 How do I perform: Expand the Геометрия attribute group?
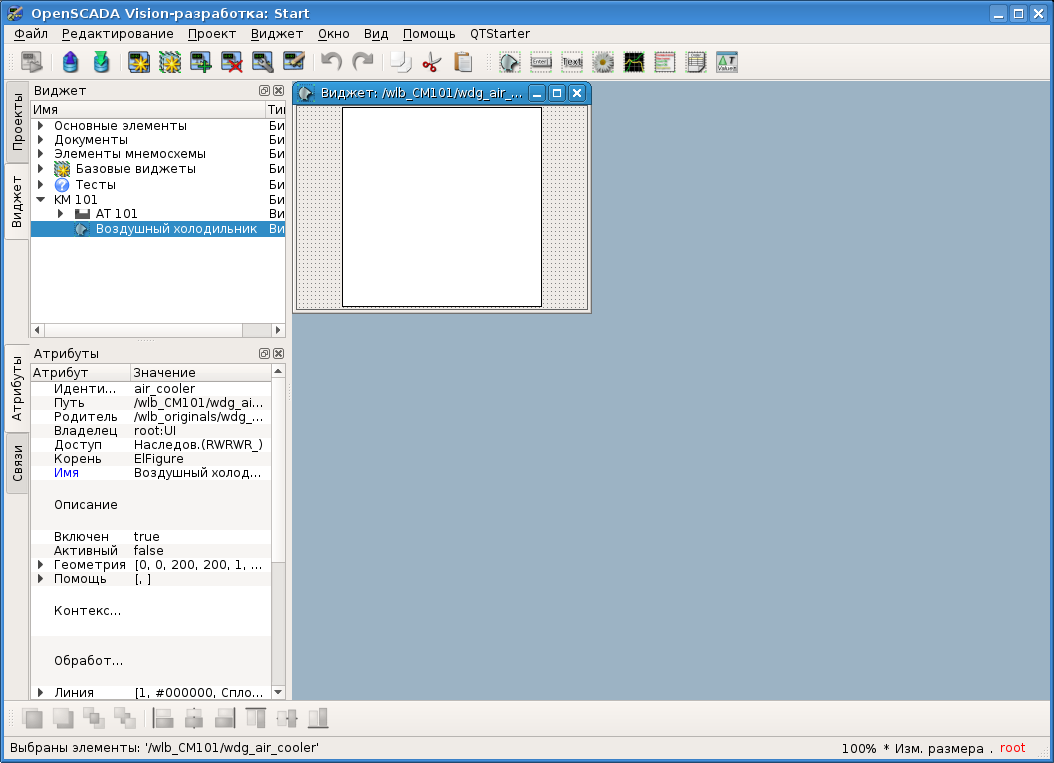point(41,565)
